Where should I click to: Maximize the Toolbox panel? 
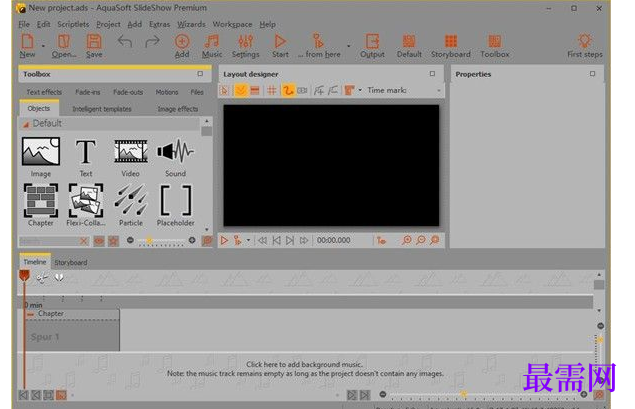(x=200, y=74)
